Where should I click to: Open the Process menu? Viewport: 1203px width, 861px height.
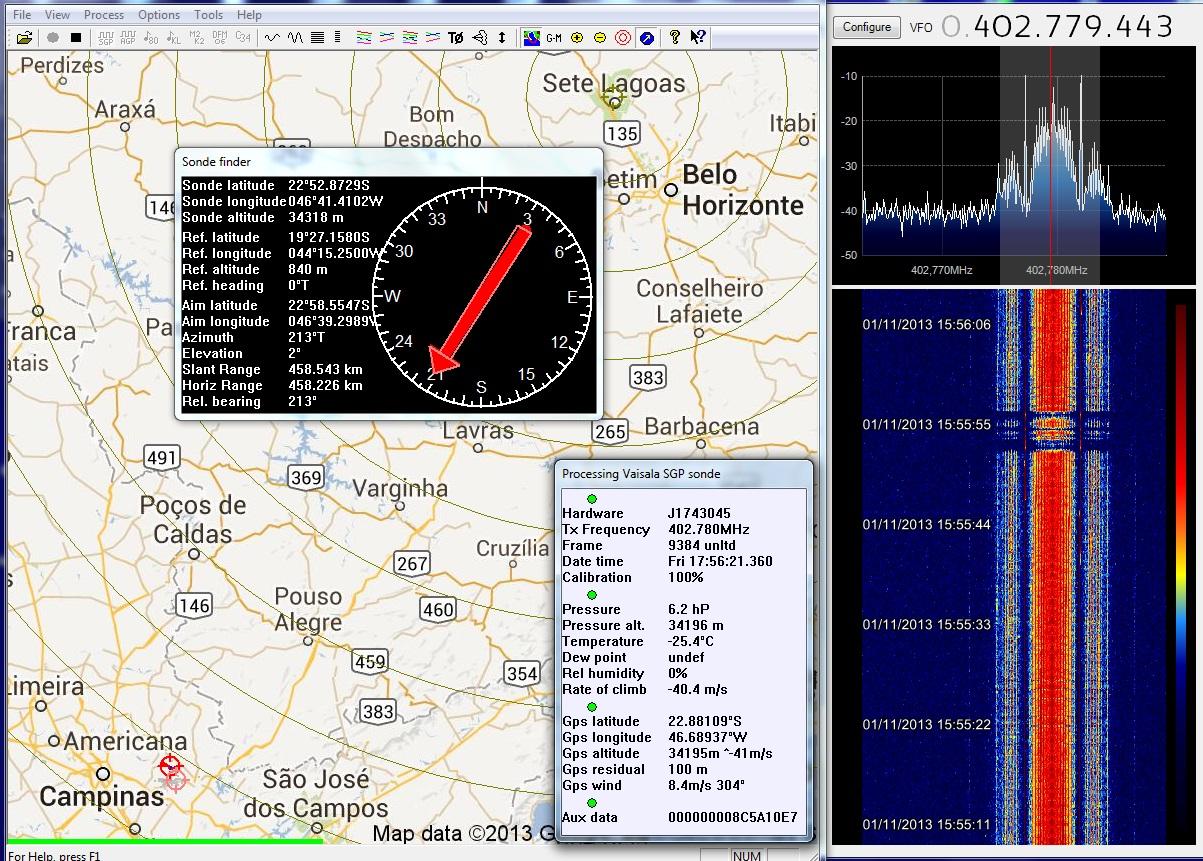tap(104, 15)
